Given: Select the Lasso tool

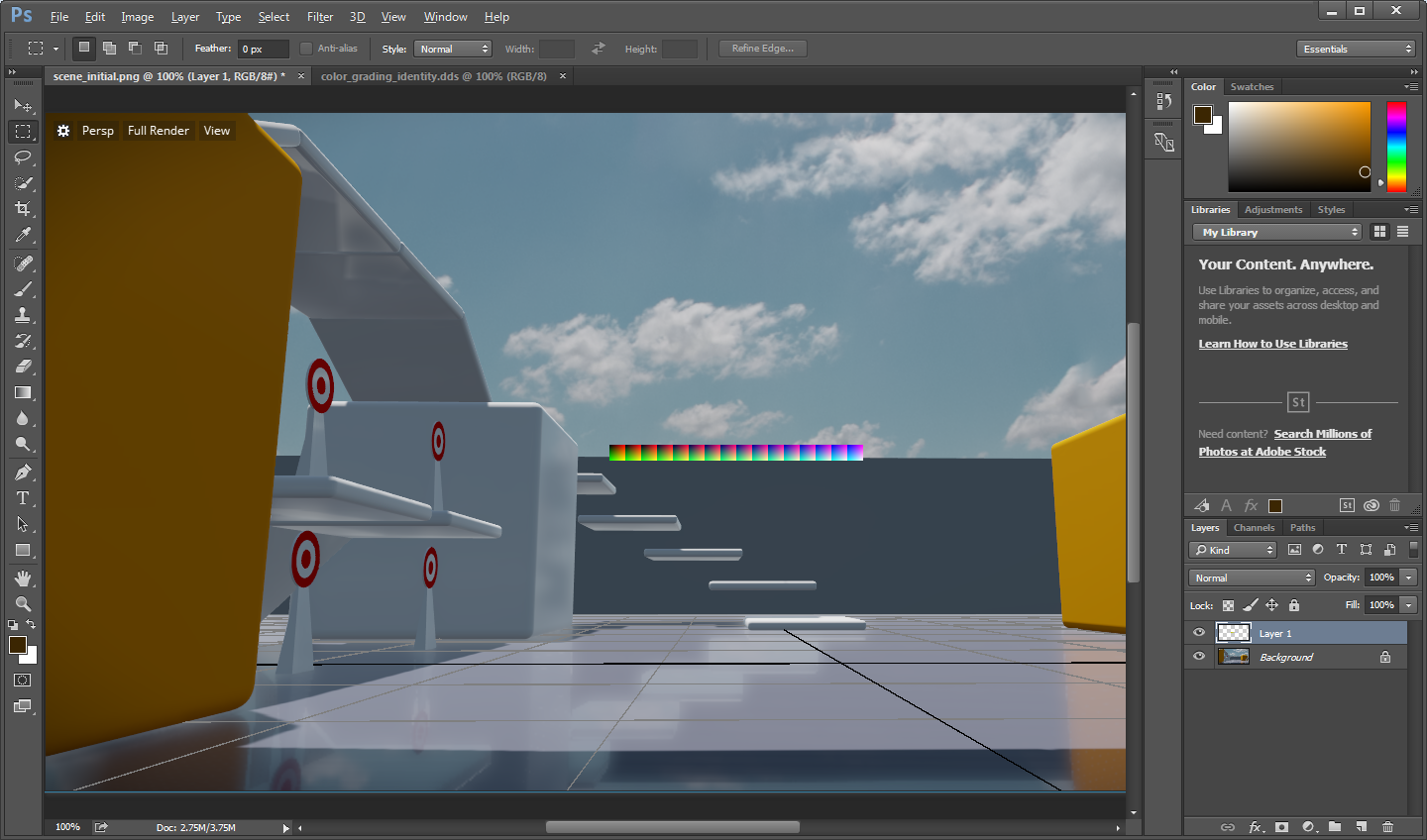Looking at the screenshot, I should (x=24, y=157).
